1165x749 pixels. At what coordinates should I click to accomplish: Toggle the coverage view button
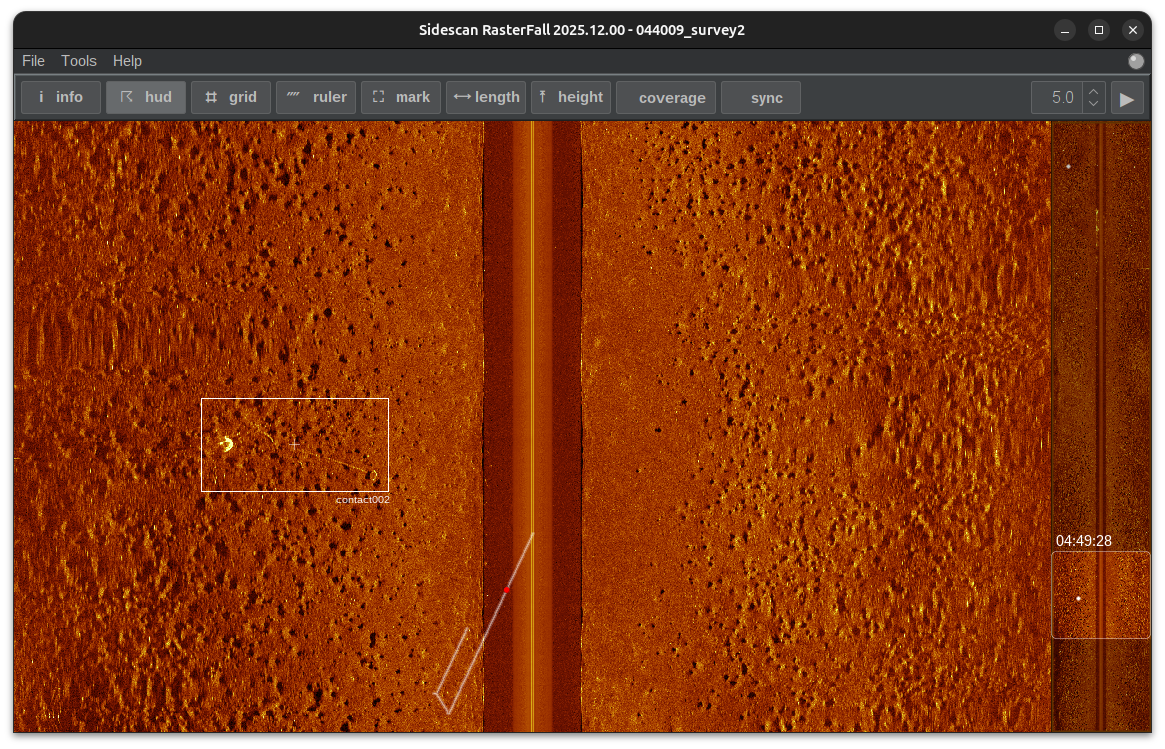pyautogui.click(x=666, y=98)
